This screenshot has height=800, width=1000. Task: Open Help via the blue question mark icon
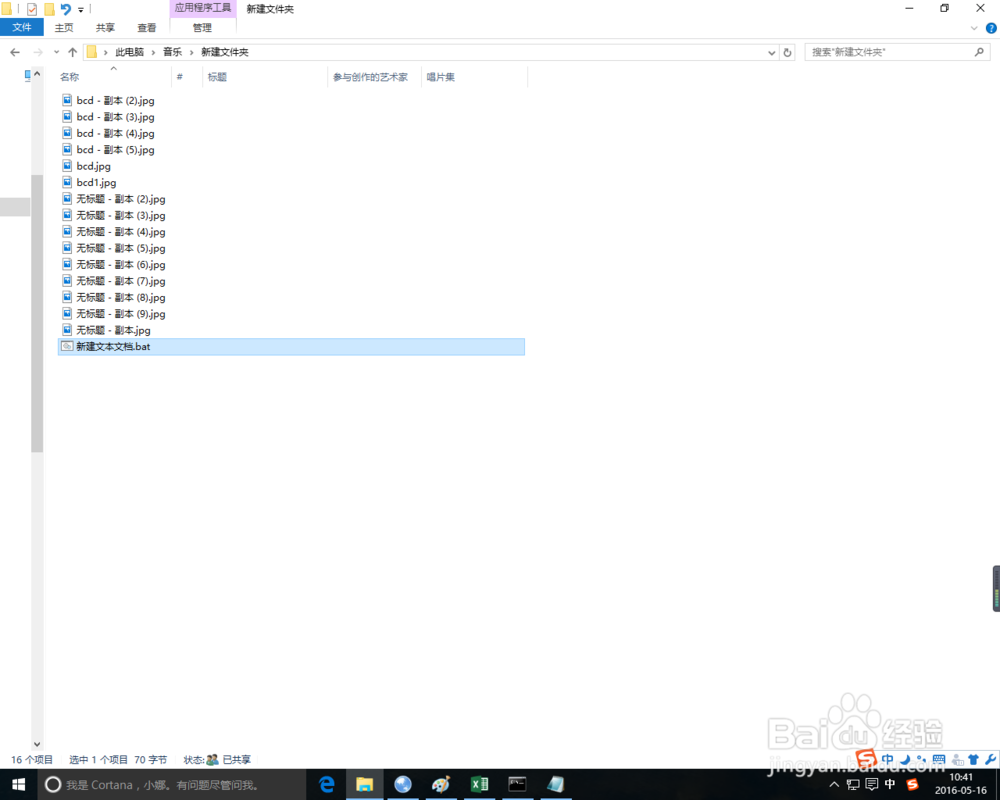pyautogui.click(x=991, y=28)
